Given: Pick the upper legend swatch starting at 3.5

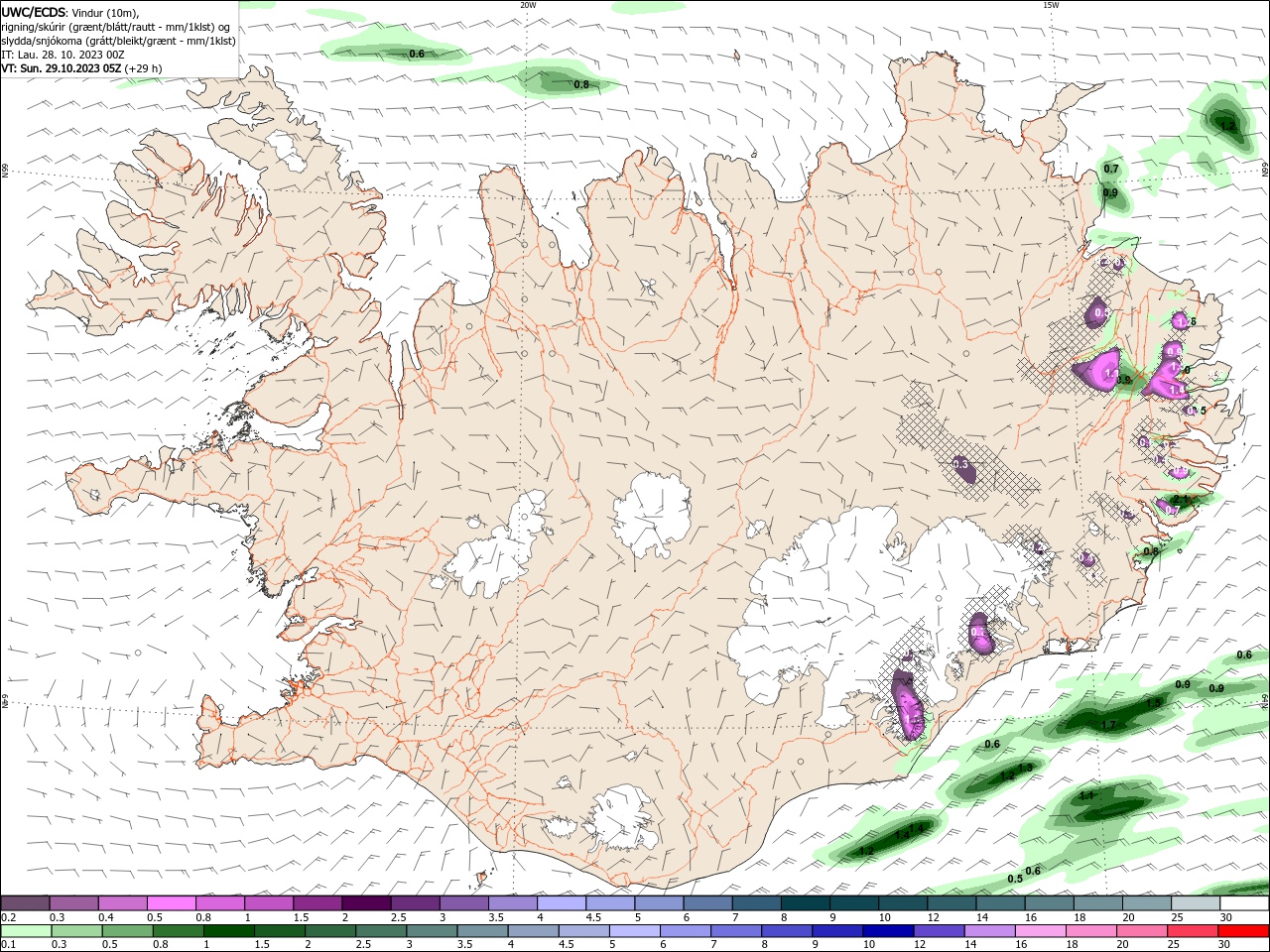Looking at the screenshot, I should coord(512,903).
